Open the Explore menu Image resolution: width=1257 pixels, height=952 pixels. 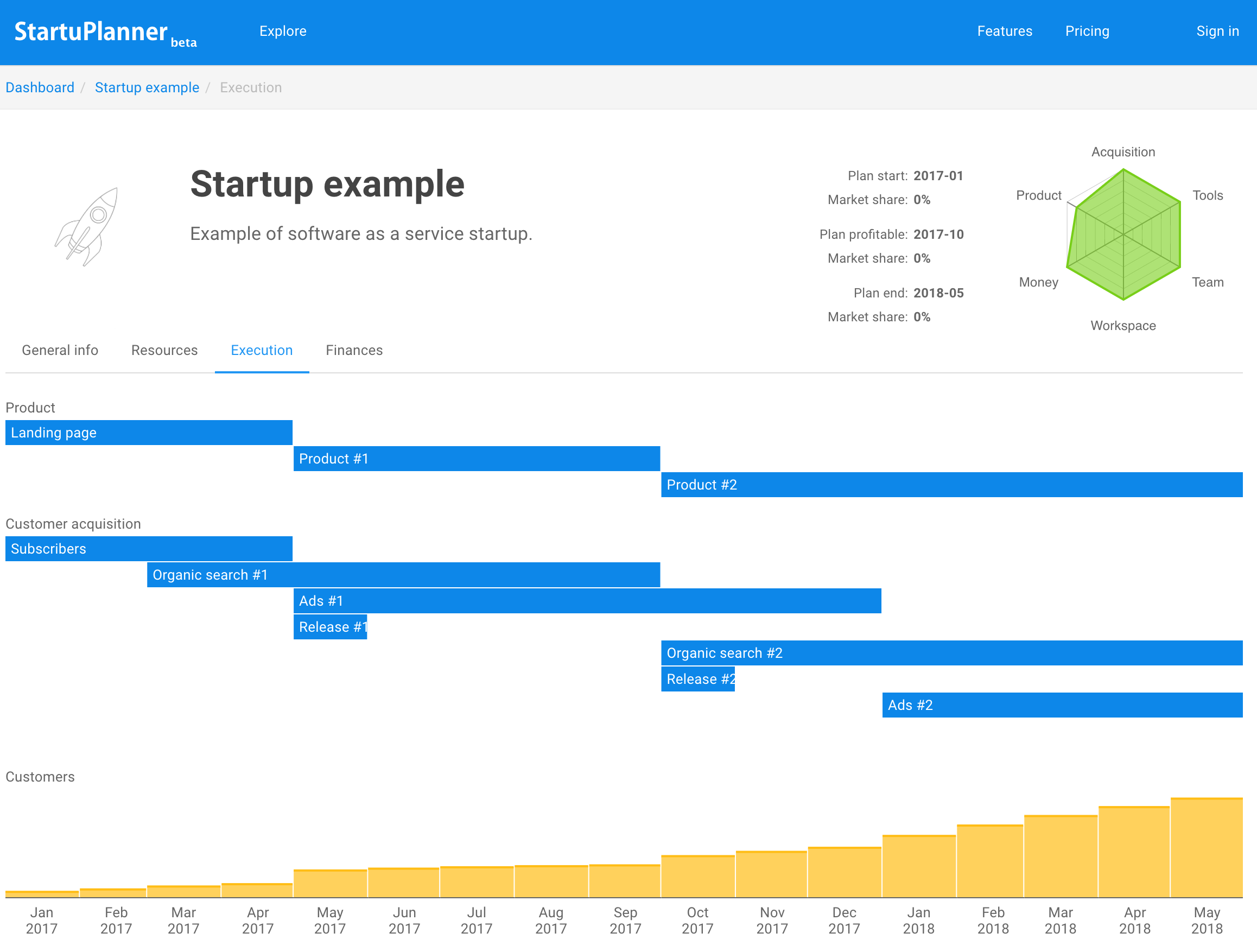coord(282,31)
